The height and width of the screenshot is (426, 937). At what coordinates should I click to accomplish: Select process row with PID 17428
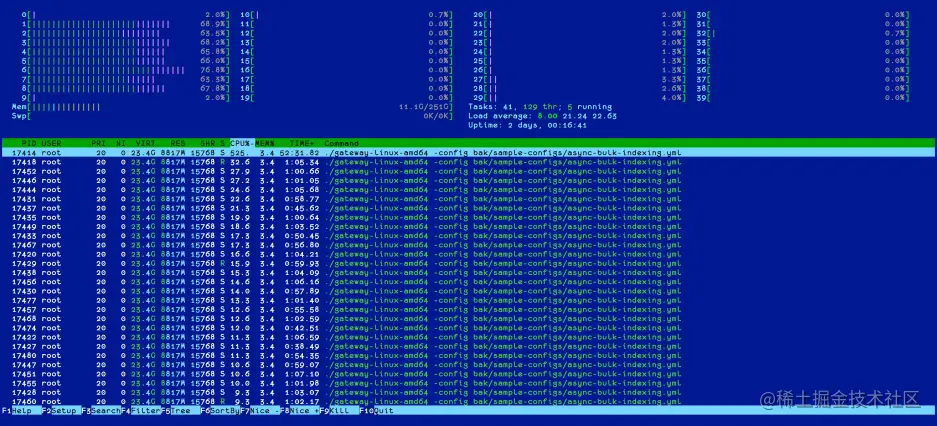468,392
